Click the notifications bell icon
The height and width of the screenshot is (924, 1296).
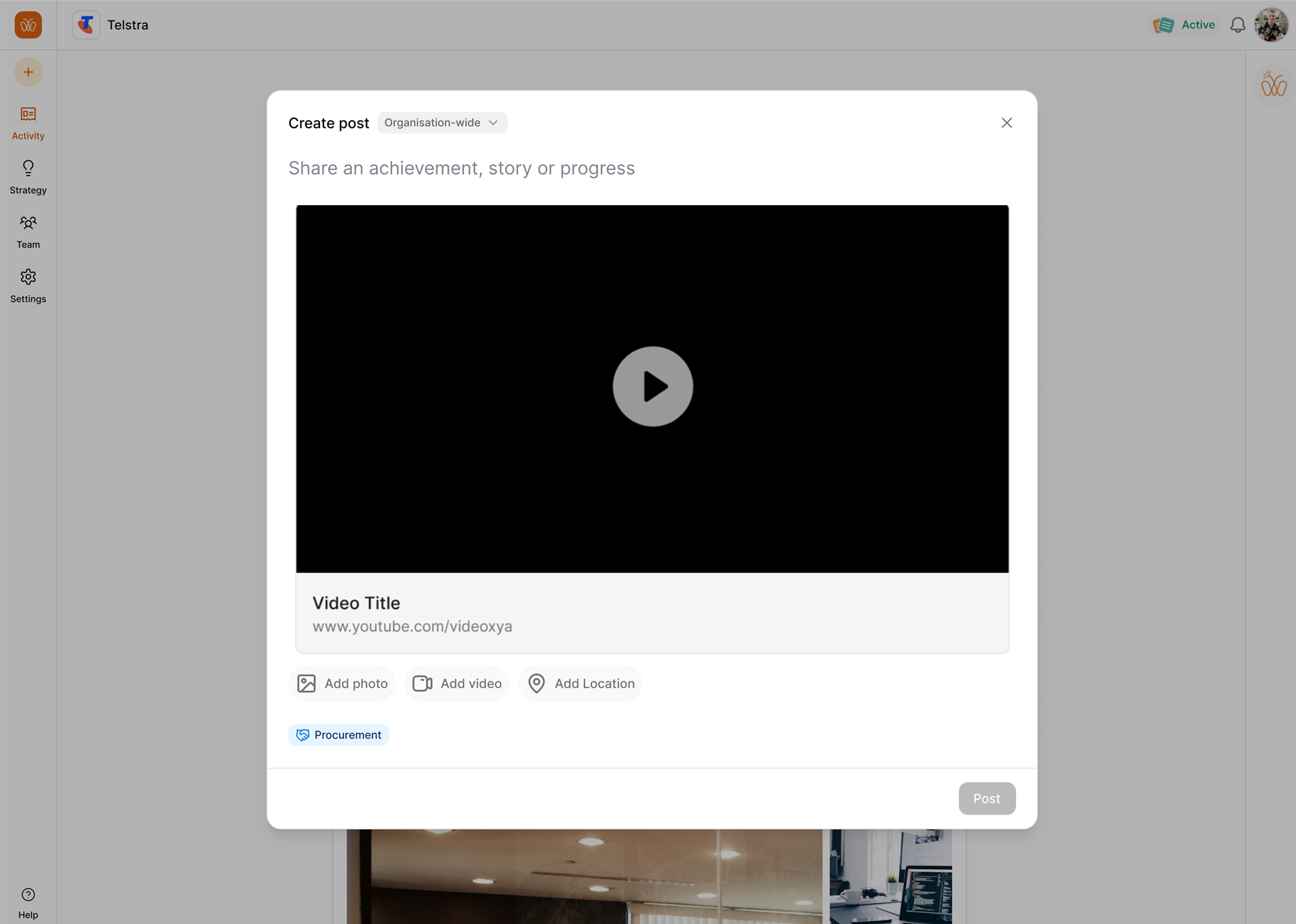coord(1238,25)
